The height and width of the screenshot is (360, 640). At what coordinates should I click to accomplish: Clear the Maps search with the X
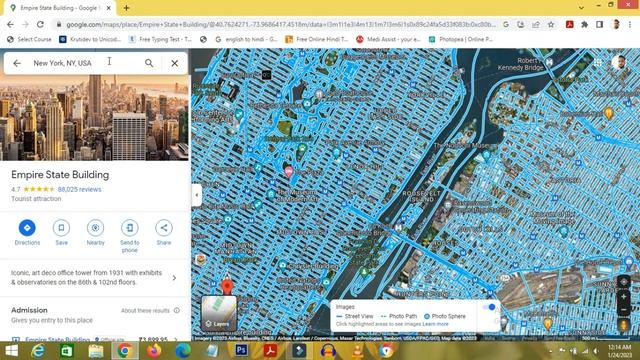pos(175,63)
